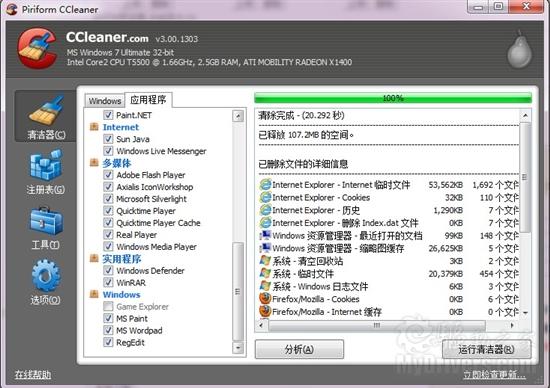The height and width of the screenshot is (388, 550).
Task: Click the CCleaner title bar app icon
Action: 12,9
